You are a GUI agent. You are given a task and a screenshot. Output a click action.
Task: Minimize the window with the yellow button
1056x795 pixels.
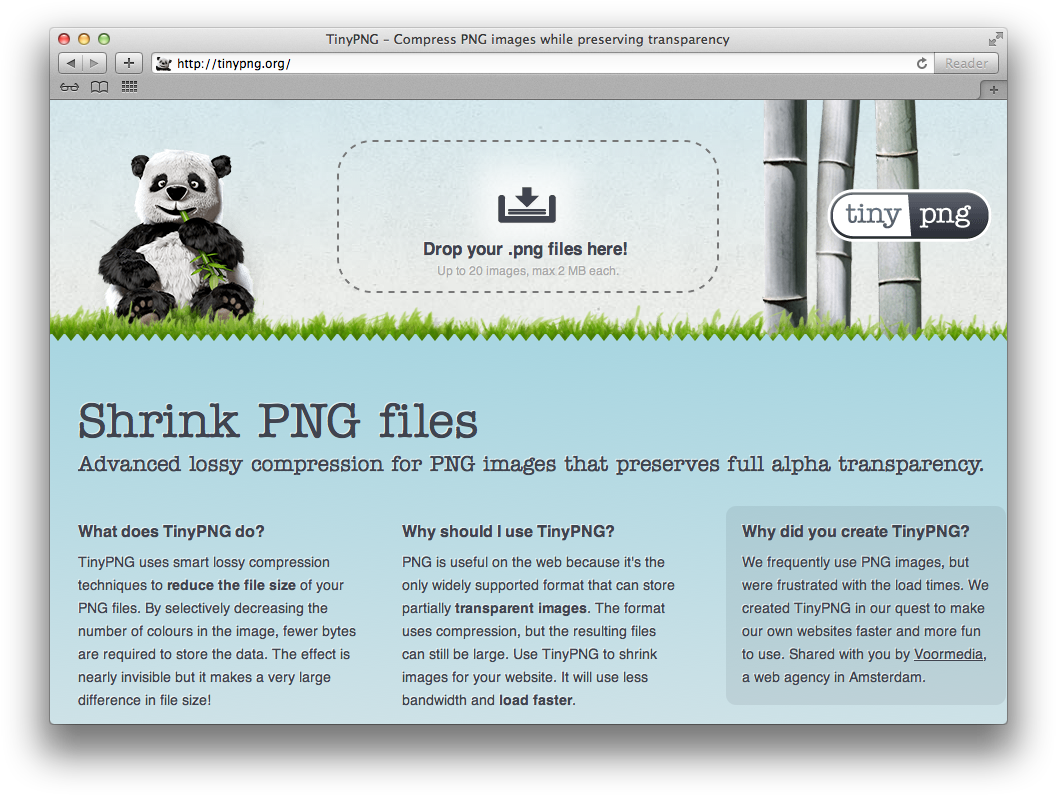(83, 38)
